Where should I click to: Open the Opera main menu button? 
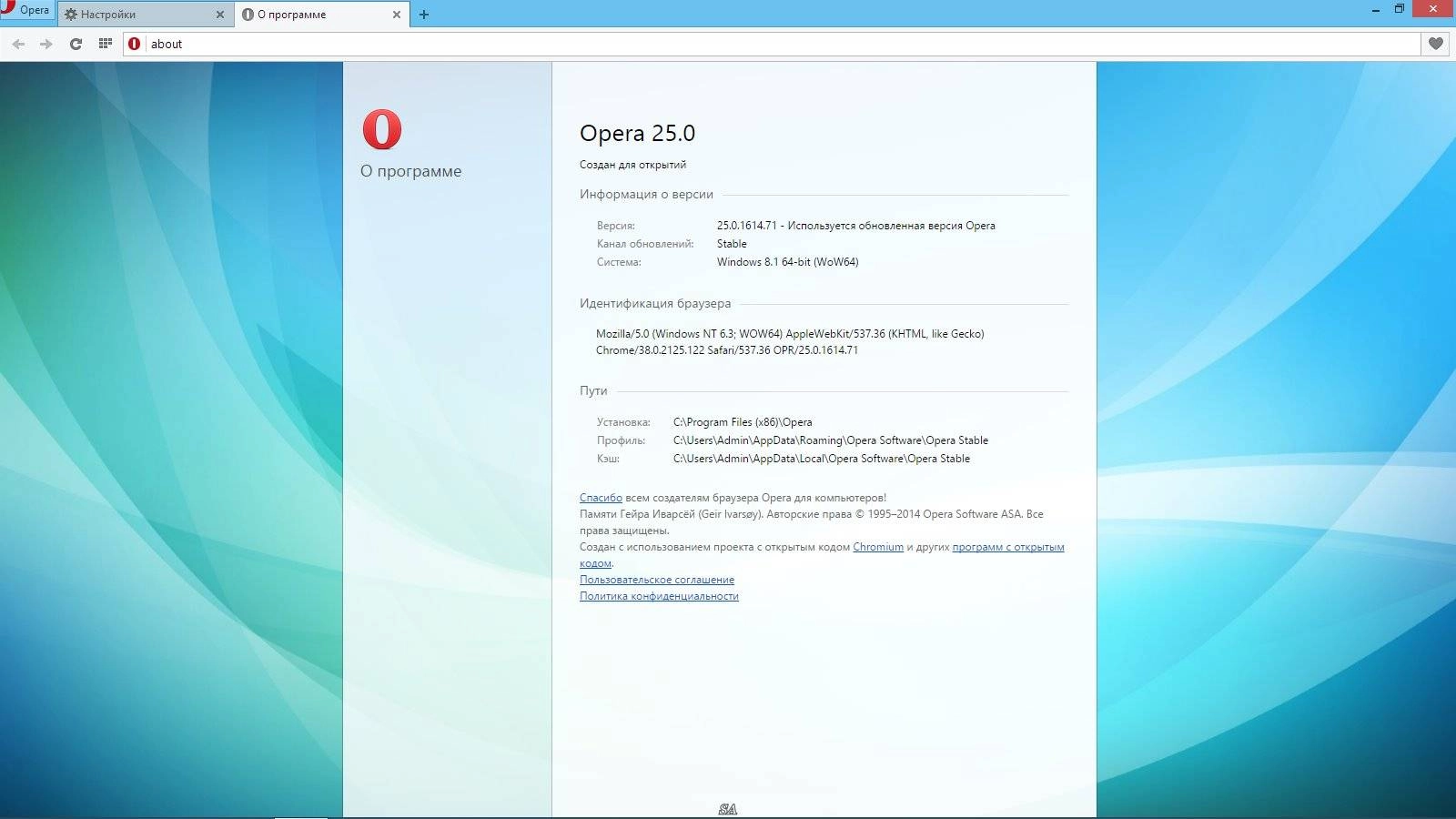tap(27, 10)
